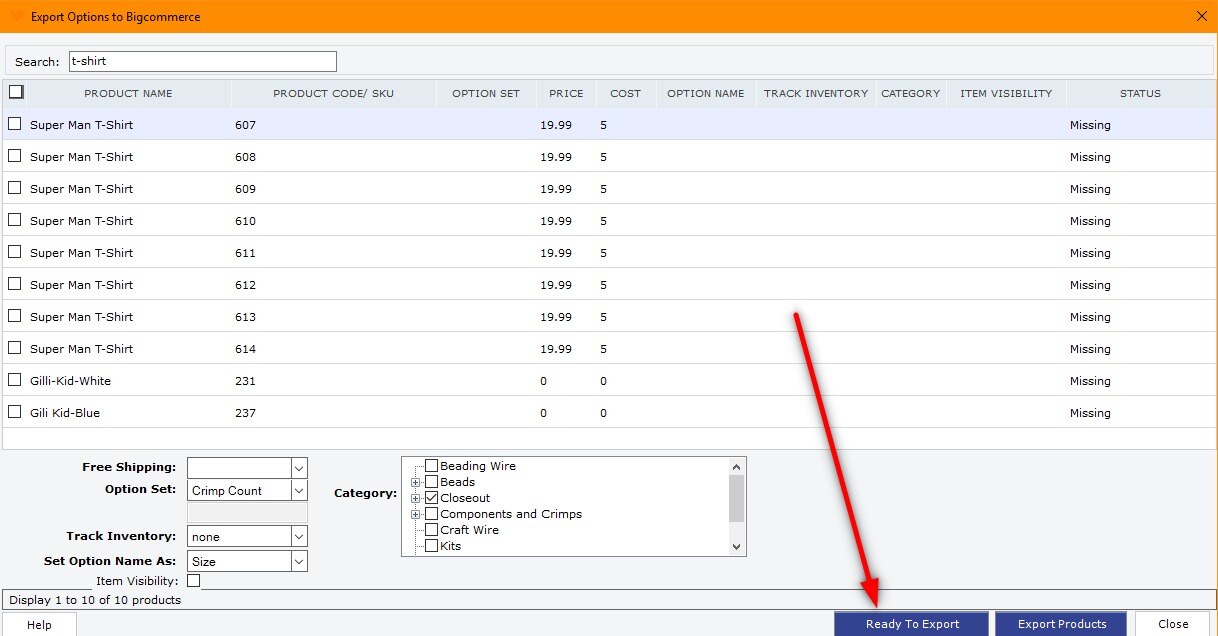Click the Beading Wire category label

pos(478,466)
